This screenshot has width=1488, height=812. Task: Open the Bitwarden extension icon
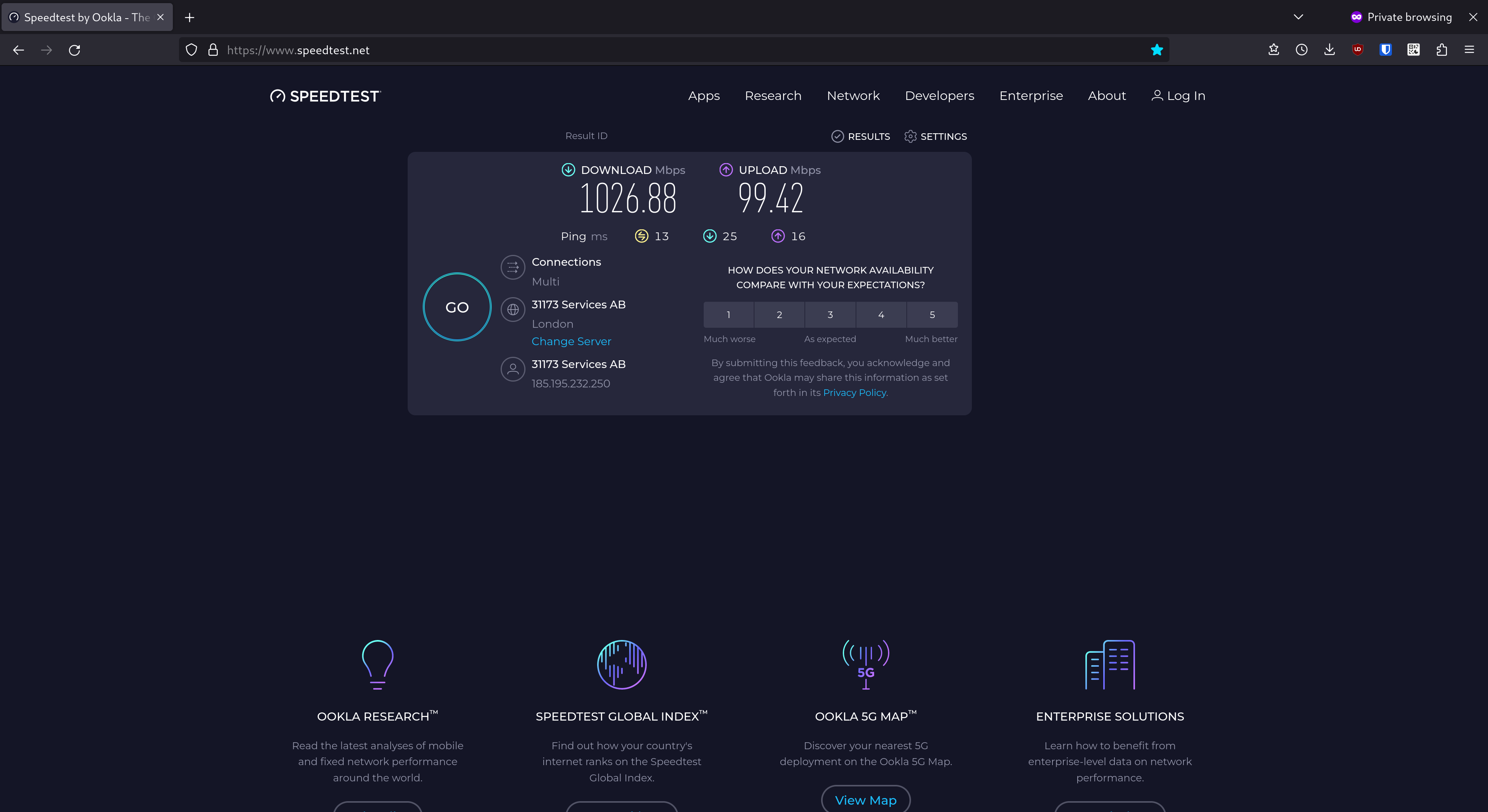point(1385,50)
